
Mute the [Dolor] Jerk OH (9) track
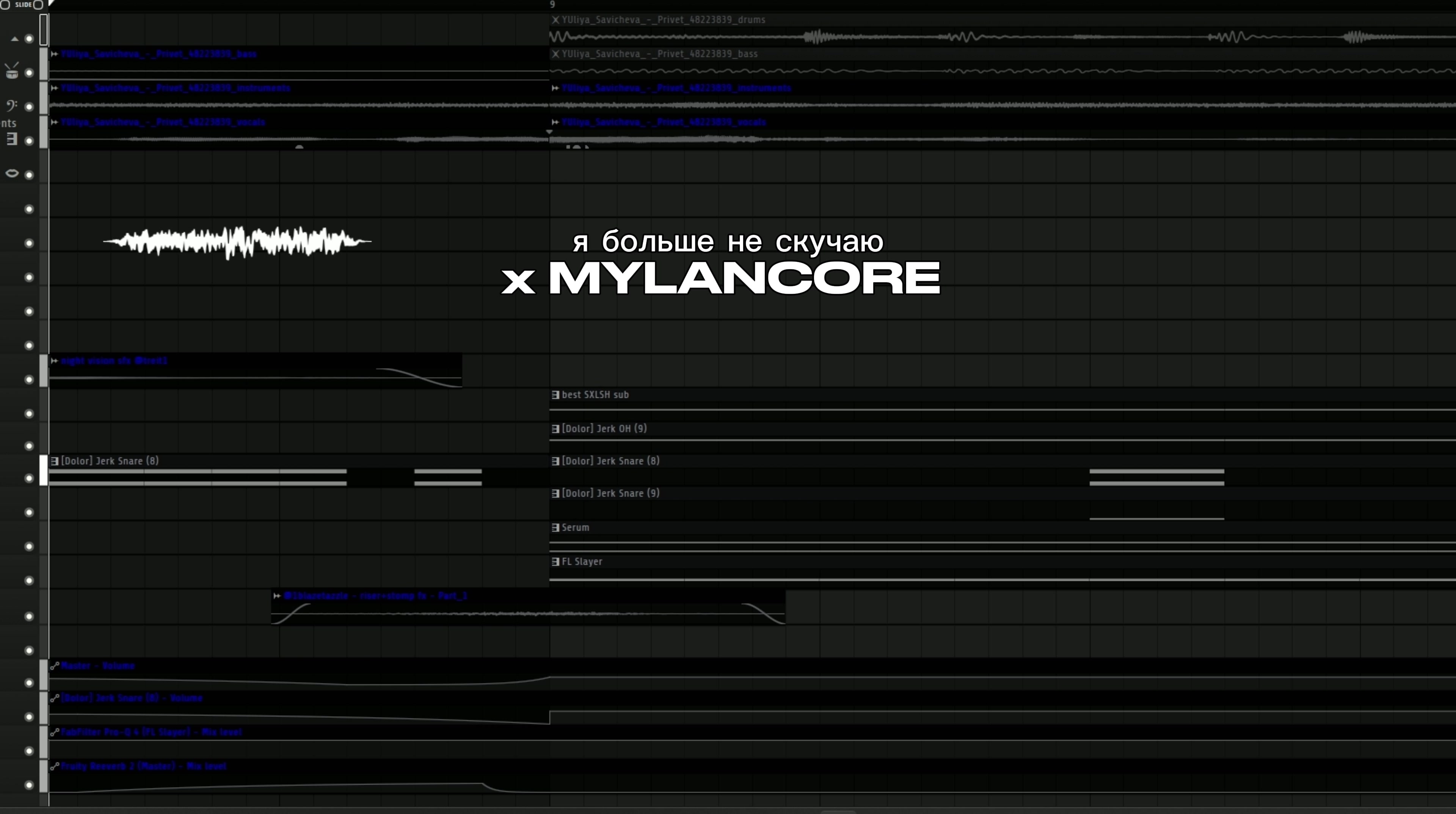coord(29,446)
